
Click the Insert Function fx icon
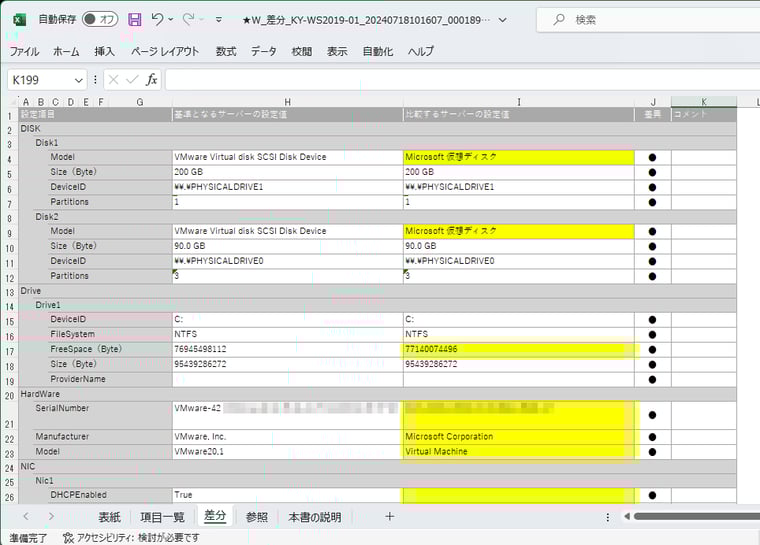tap(152, 80)
